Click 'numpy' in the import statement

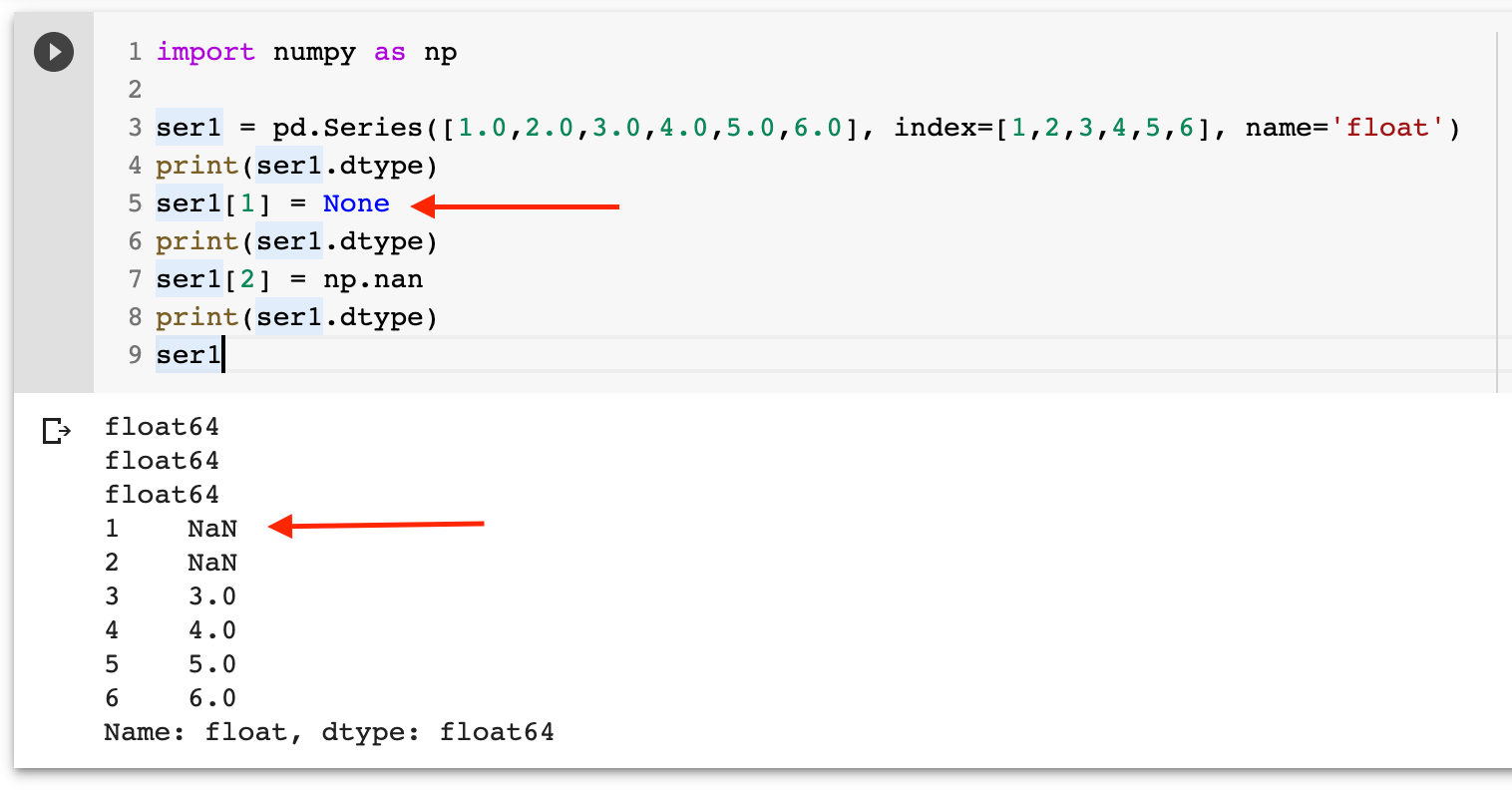[x=314, y=52]
